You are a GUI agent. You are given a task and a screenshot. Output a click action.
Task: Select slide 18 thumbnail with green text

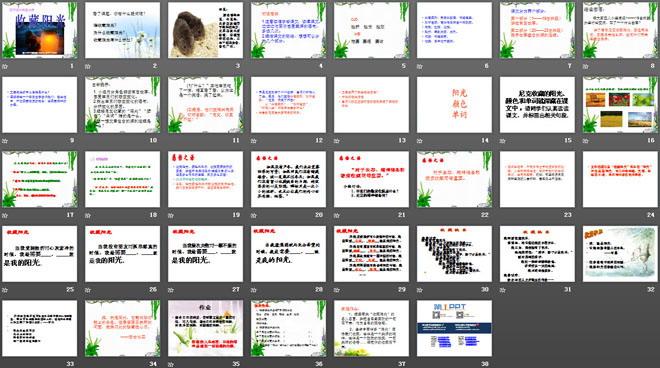[x=122, y=179]
